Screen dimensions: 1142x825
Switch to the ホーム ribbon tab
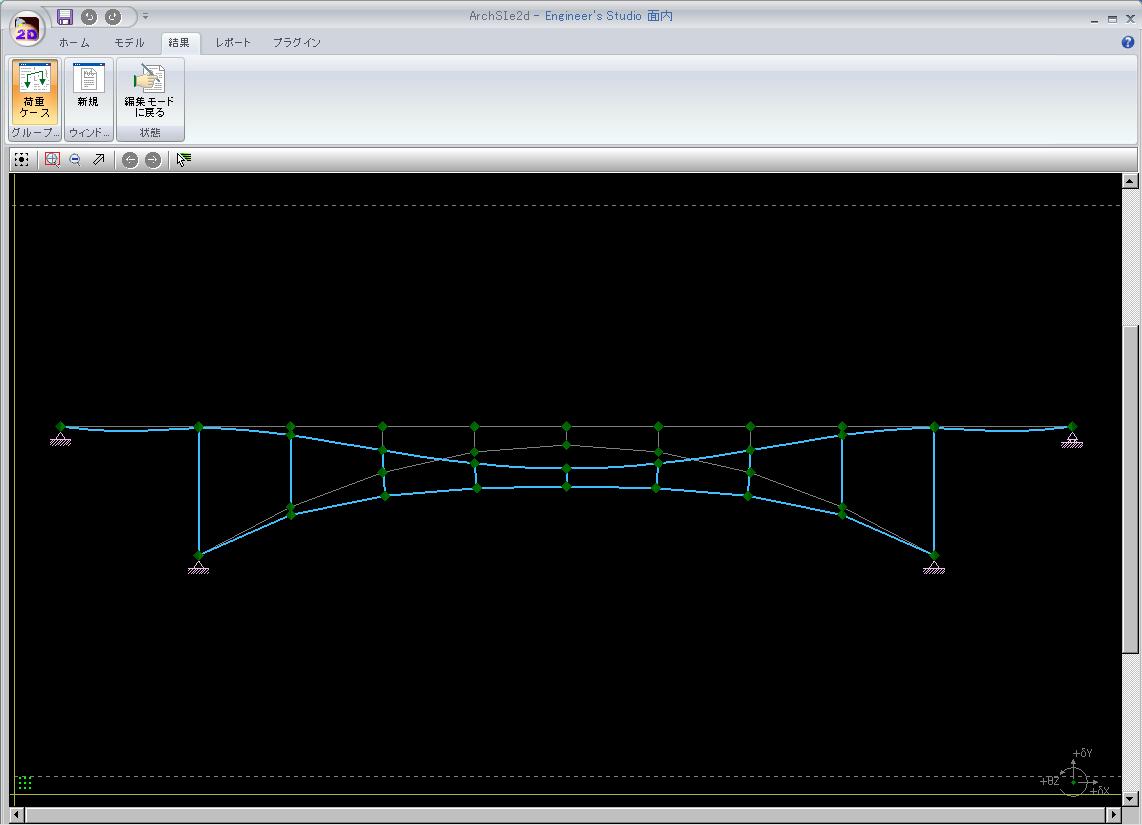[x=74, y=43]
